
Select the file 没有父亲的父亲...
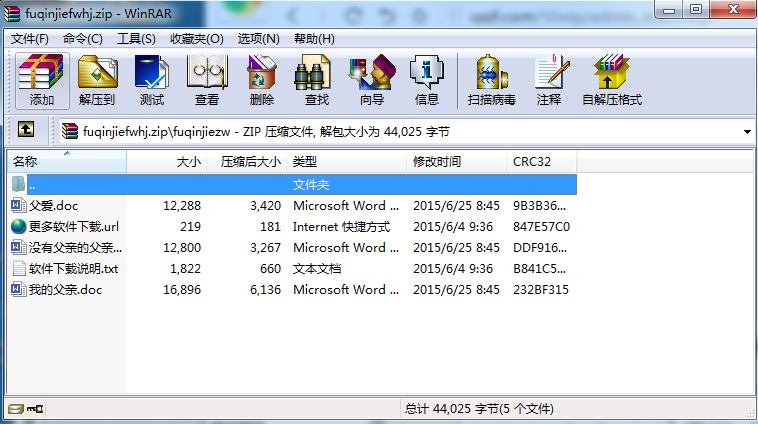(75, 248)
